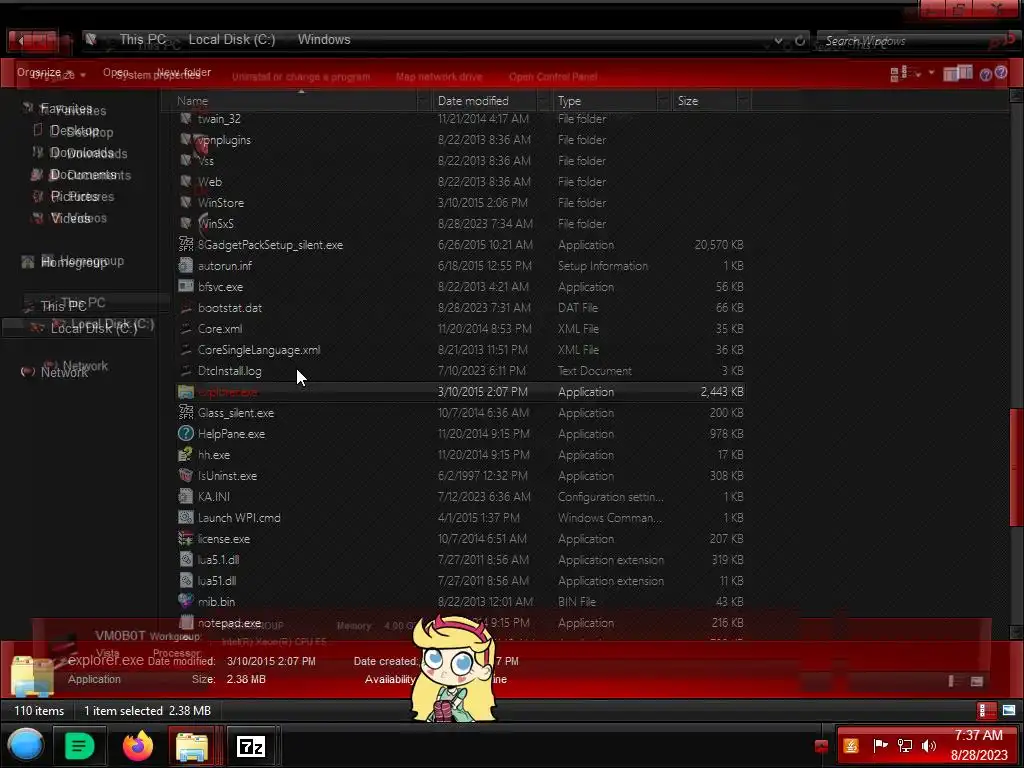Select Homegroup in navigation pane

[74, 262]
